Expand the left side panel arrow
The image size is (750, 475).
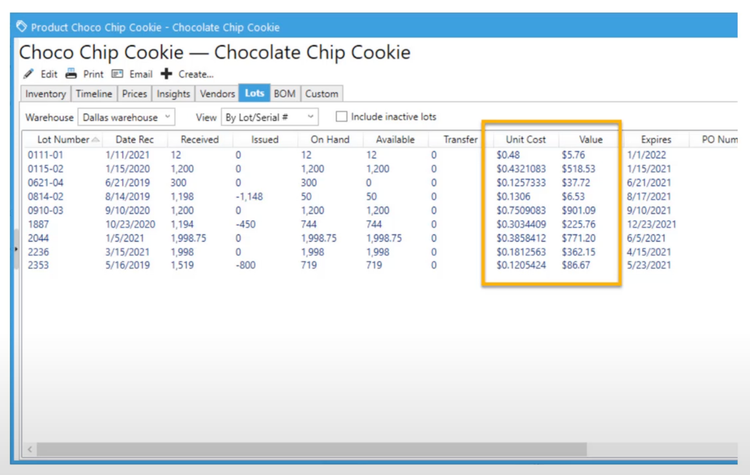tap(16, 249)
